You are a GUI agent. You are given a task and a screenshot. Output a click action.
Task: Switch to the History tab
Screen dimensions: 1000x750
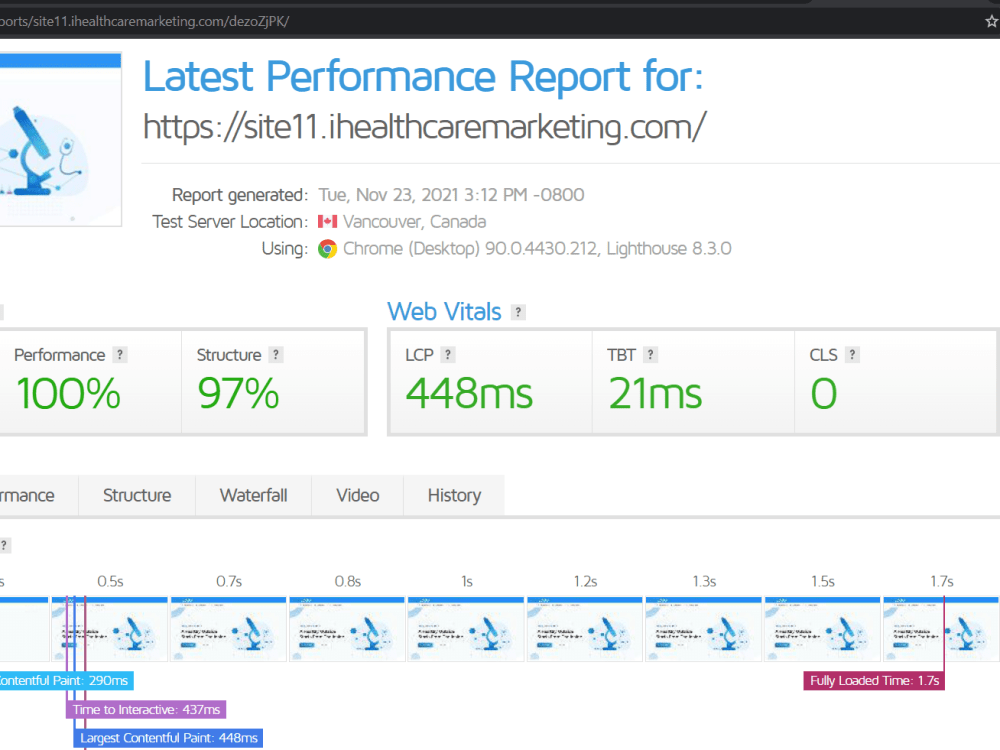[454, 496]
